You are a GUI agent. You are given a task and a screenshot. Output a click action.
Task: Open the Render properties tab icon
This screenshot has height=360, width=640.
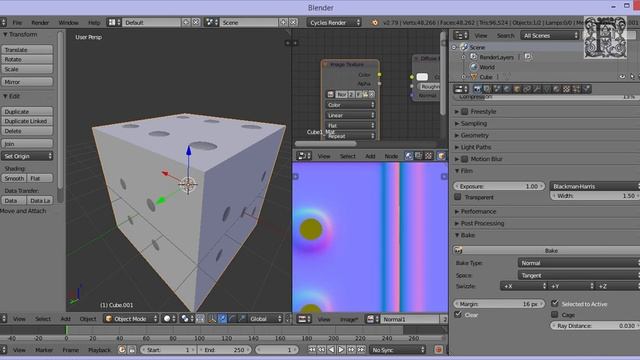478,89
